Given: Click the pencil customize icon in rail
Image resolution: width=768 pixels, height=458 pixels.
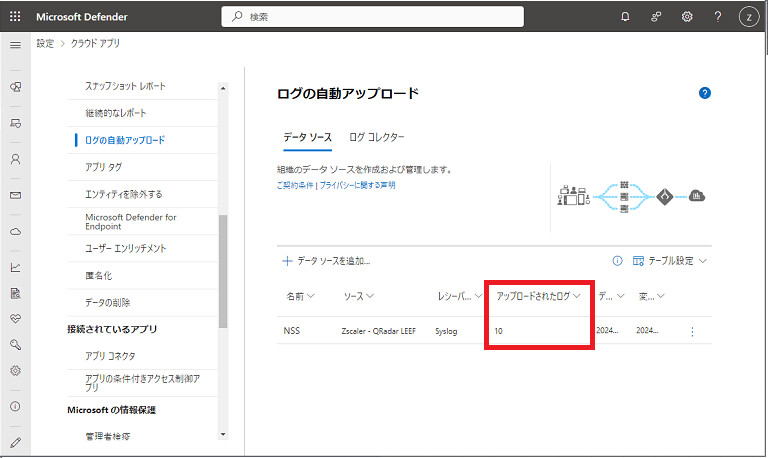Looking at the screenshot, I should pyautogui.click(x=16, y=442).
